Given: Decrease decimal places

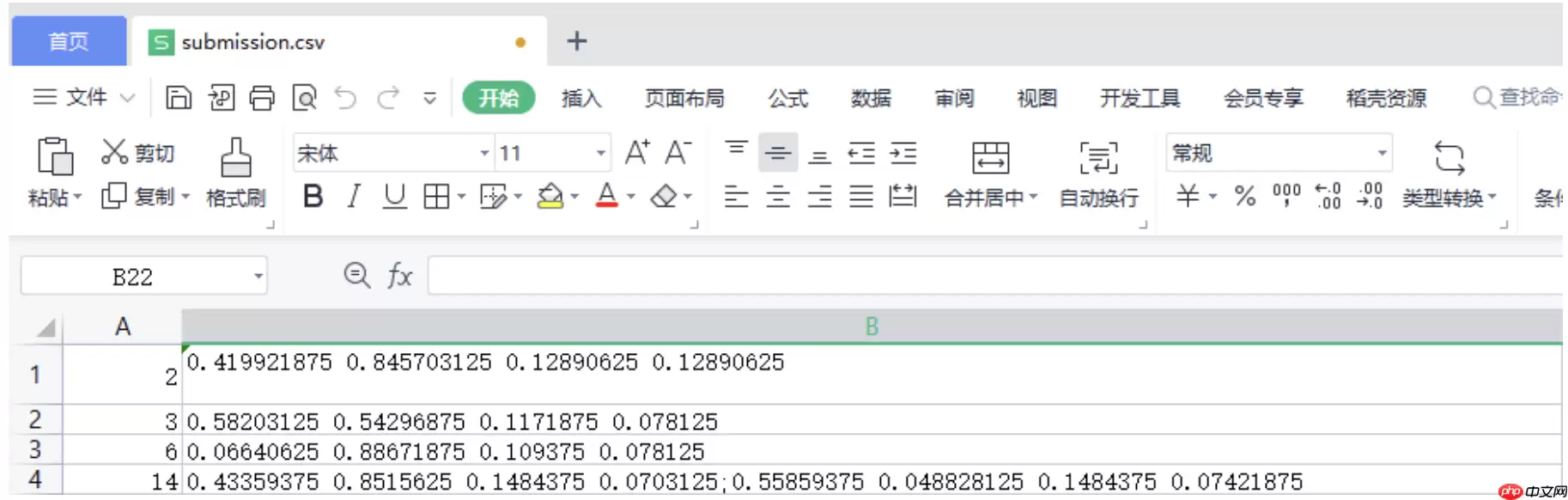Looking at the screenshot, I should click(1370, 196).
